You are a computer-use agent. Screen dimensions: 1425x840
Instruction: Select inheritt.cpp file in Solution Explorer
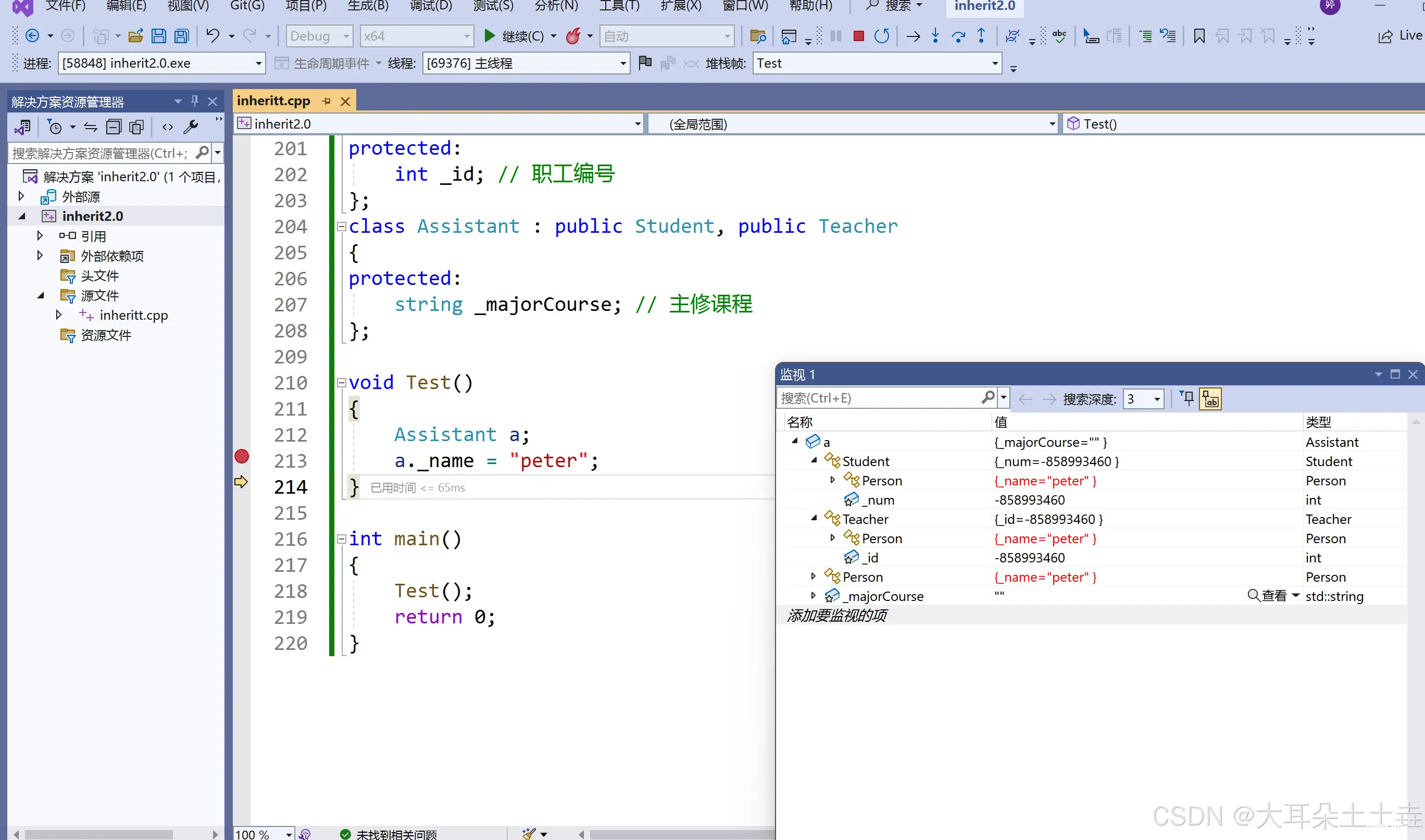coord(133,315)
